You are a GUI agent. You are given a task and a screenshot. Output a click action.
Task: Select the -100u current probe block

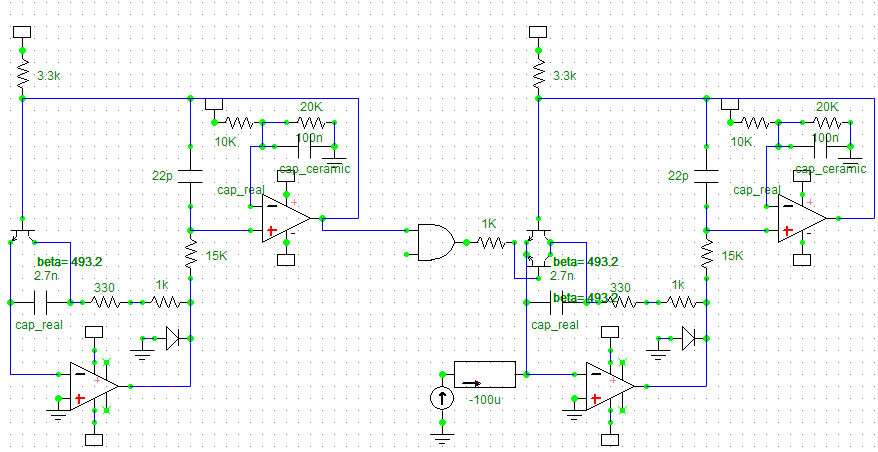pyautogui.click(x=485, y=374)
